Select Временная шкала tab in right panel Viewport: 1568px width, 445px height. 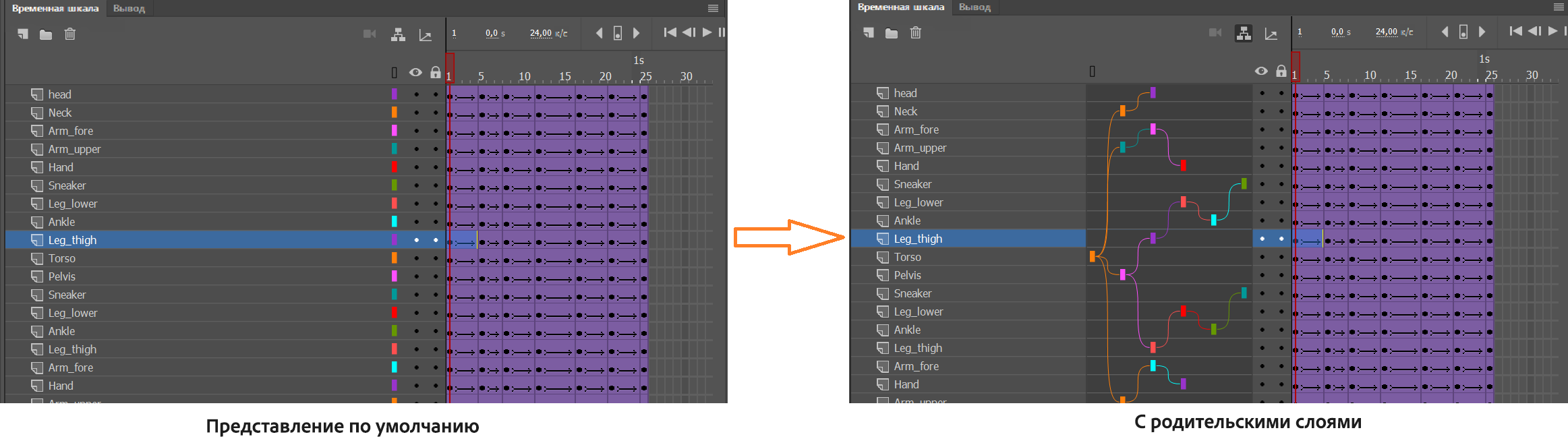[x=901, y=7]
